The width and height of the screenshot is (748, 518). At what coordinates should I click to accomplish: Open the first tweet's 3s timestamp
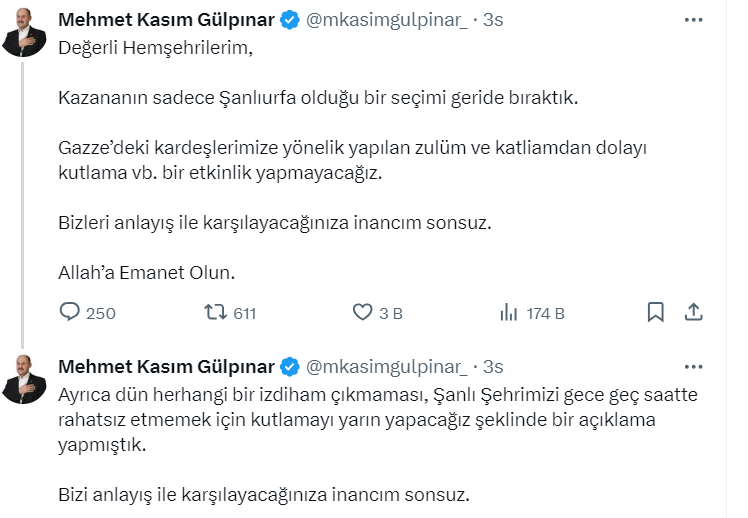tap(493, 19)
